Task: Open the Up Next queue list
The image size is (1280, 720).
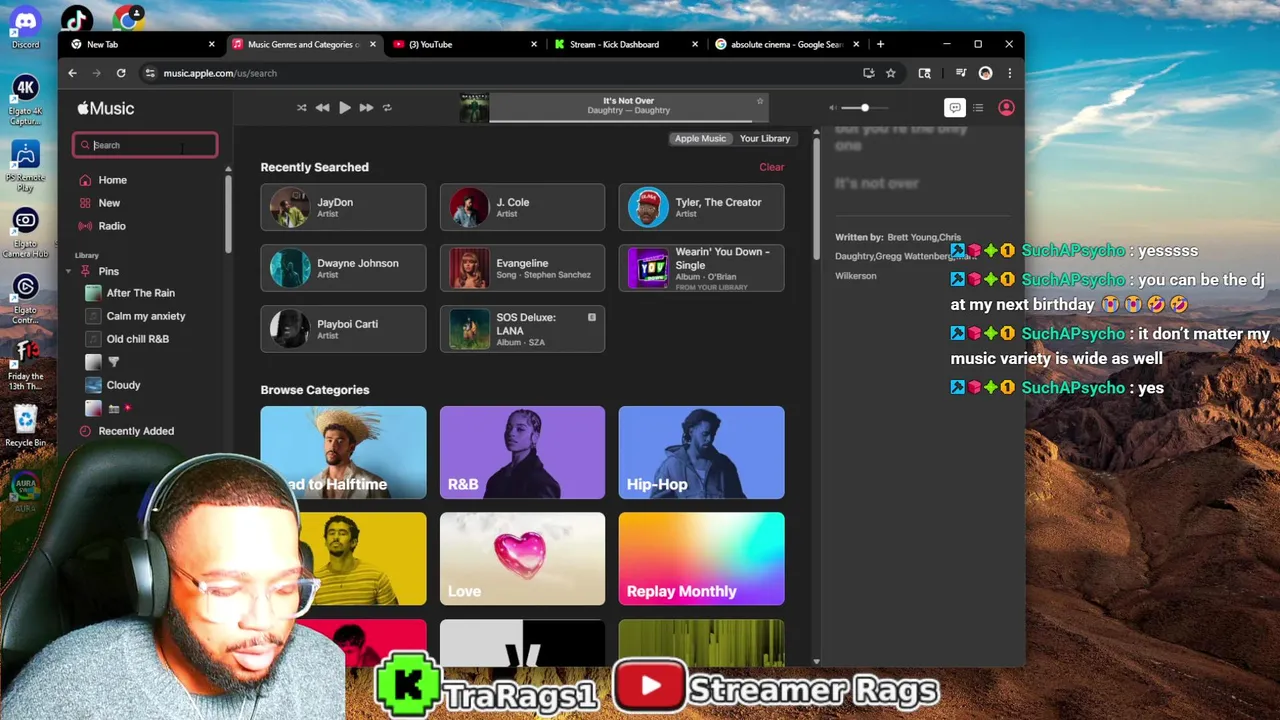Action: [x=978, y=108]
